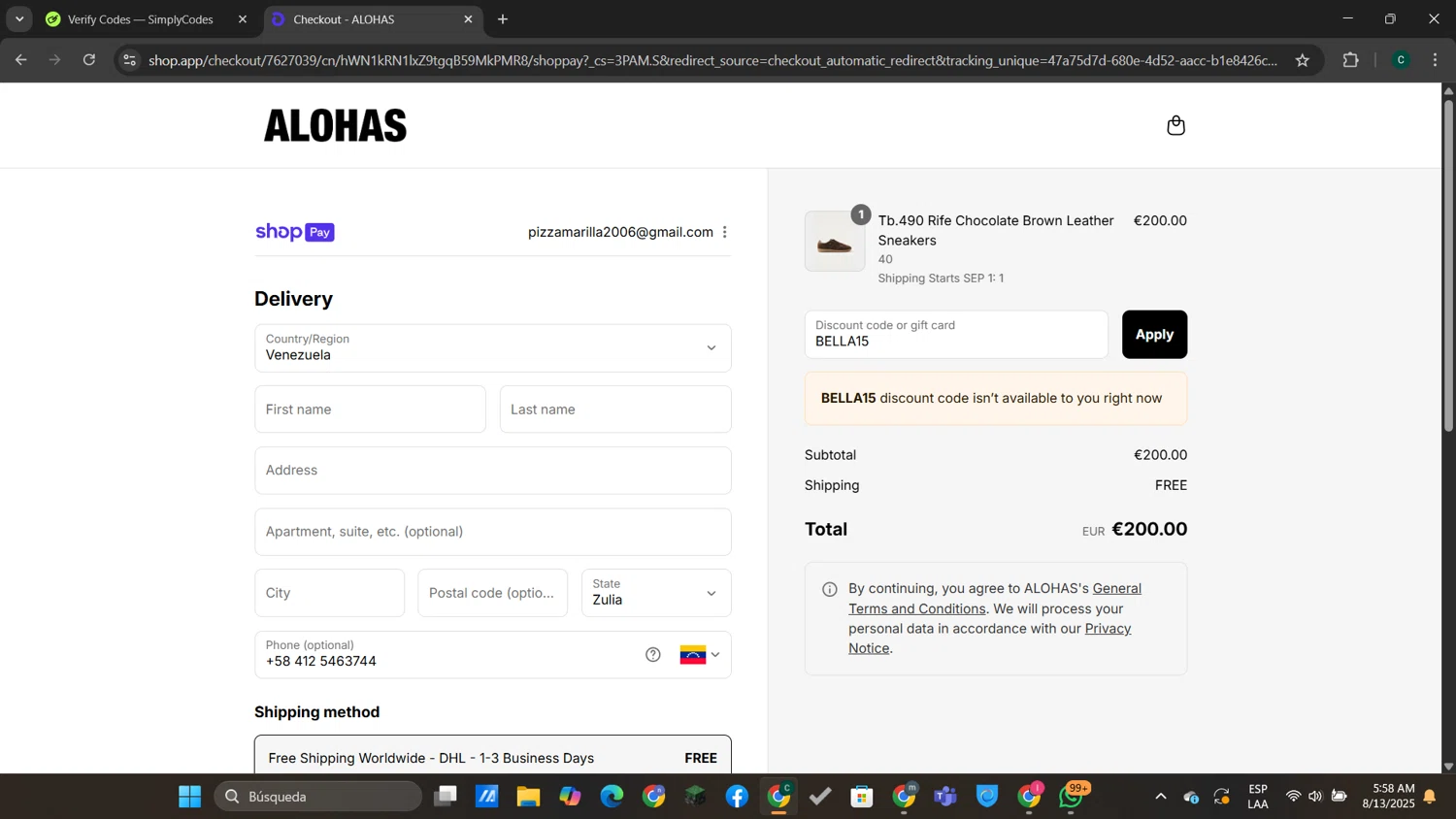The height and width of the screenshot is (819, 1456).
Task: Click the address bar URL
Action: [712, 60]
